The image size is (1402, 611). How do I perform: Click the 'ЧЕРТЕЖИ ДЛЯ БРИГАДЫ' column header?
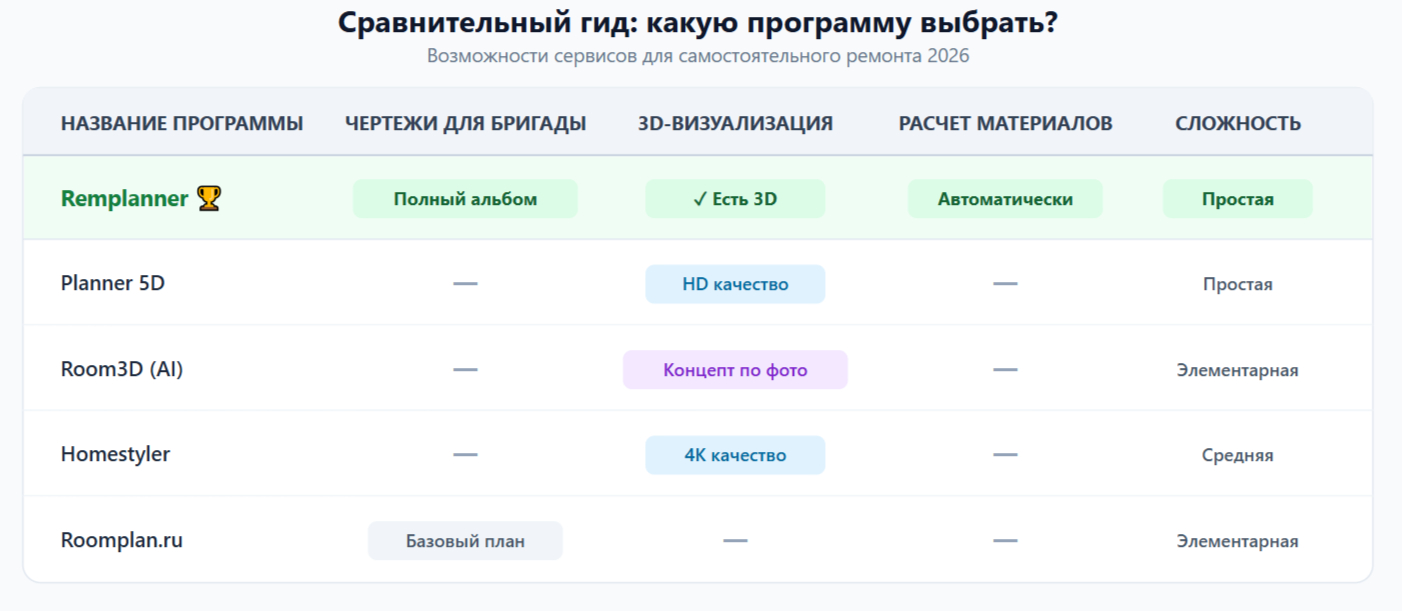[x=465, y=123]
